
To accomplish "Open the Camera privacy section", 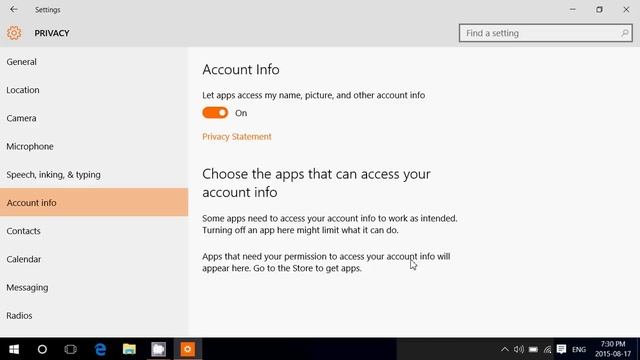I will tap(94, 118).
